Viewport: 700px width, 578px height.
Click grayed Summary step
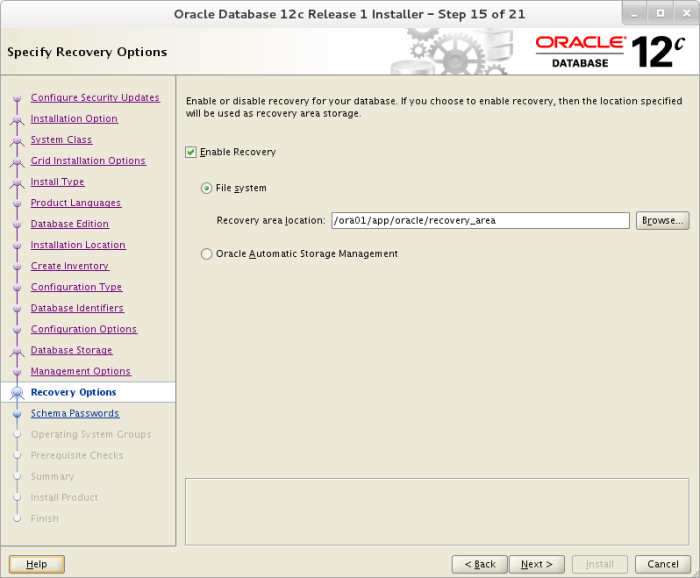coord(52,476)
